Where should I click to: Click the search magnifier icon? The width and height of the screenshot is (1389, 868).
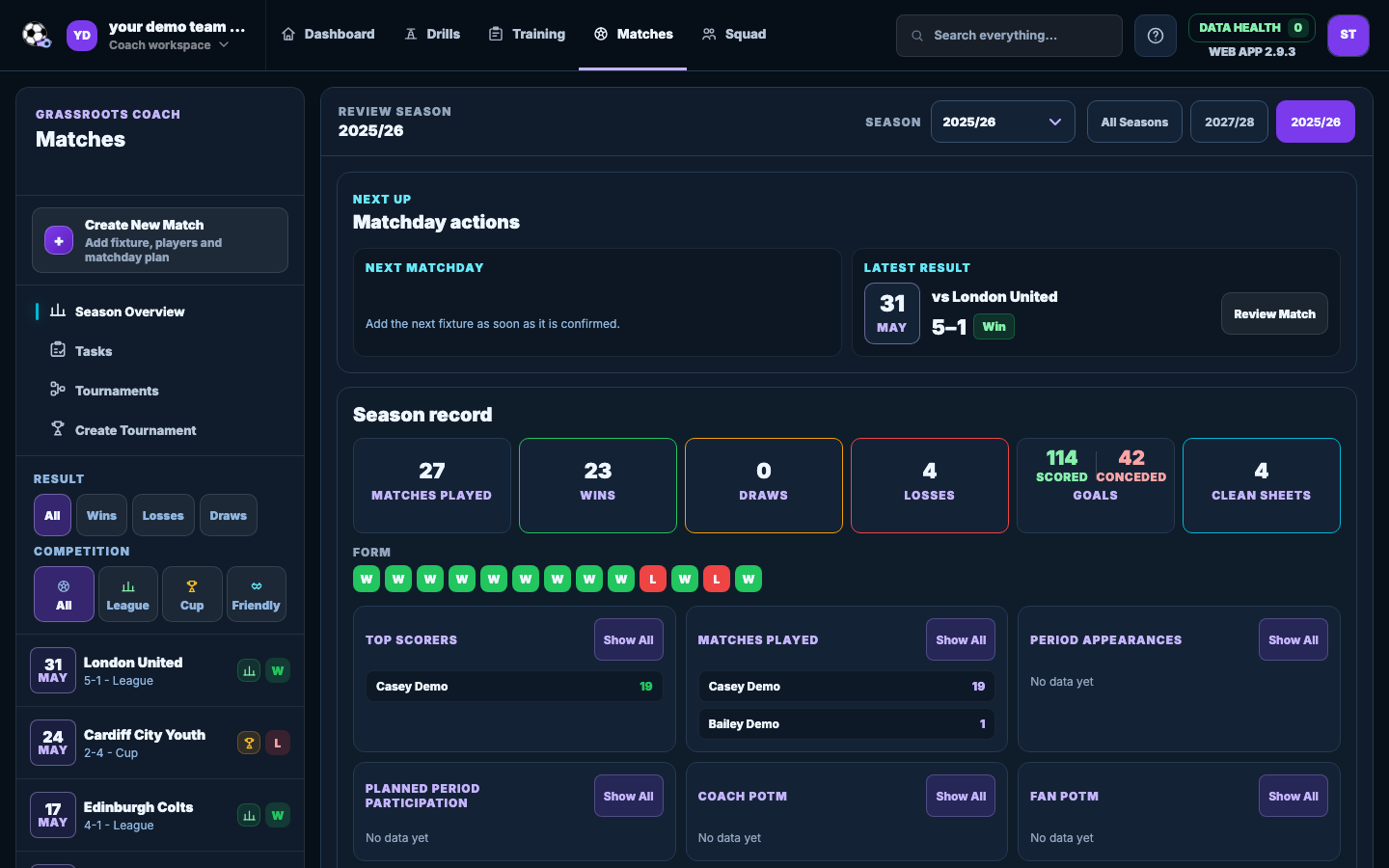917,36
